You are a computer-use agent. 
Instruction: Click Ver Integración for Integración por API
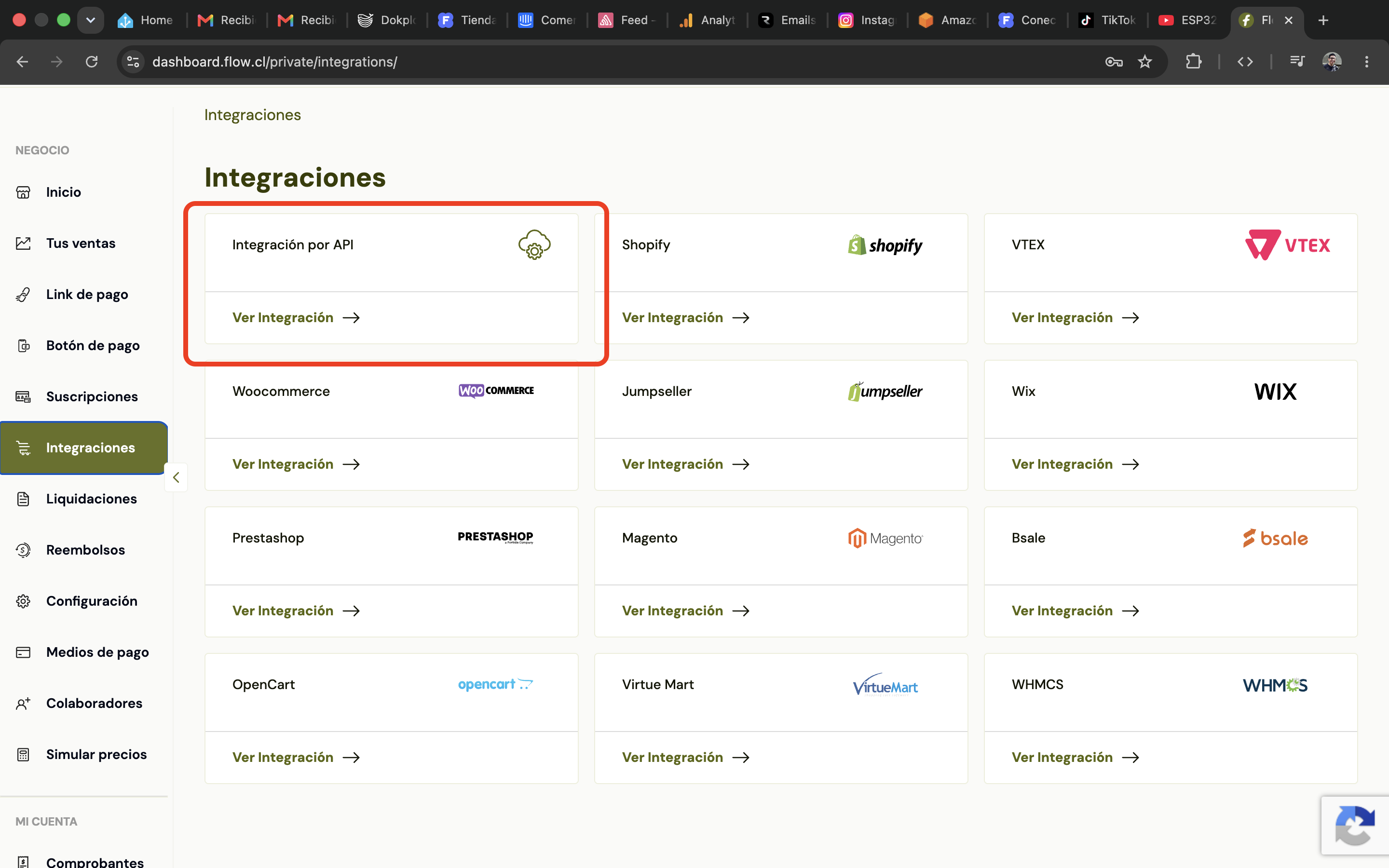[x=296, y=317]
